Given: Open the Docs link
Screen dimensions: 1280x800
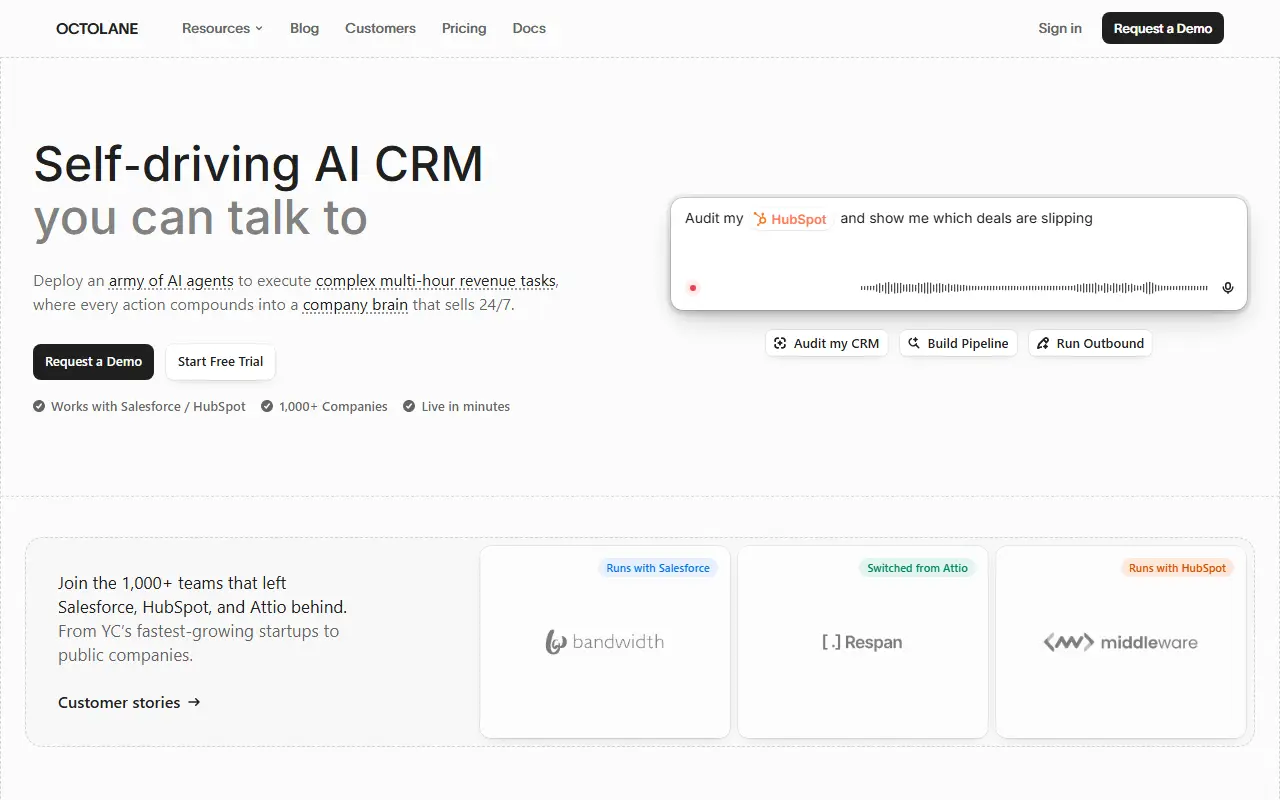Looking at the screenshot, I should 529,28.
